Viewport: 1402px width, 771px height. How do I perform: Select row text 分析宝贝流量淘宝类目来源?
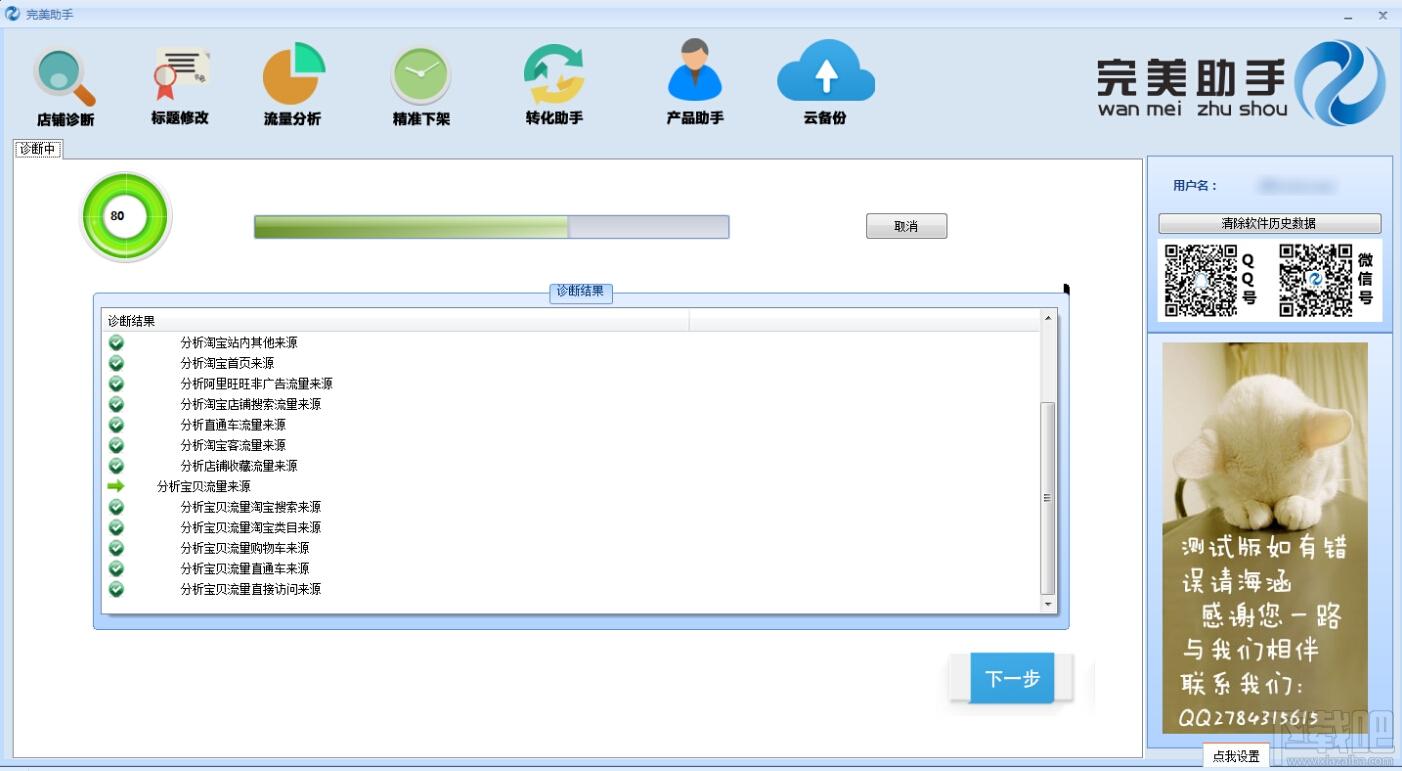[x=250, y=527]
